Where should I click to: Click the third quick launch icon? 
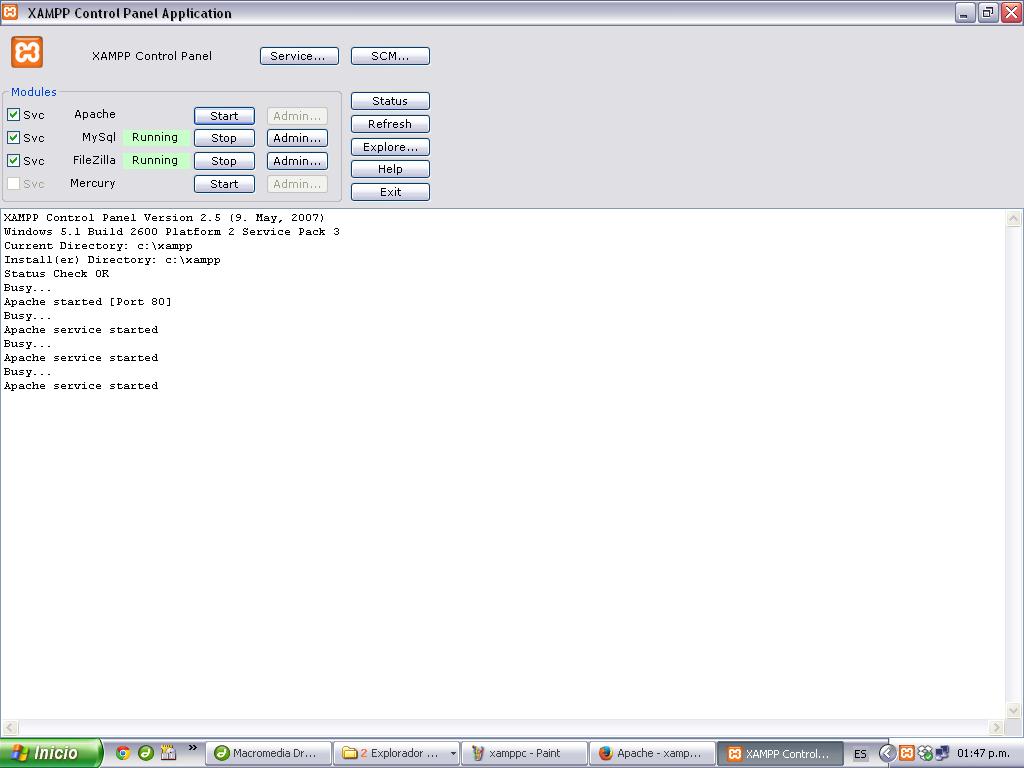tap(168, 753)
